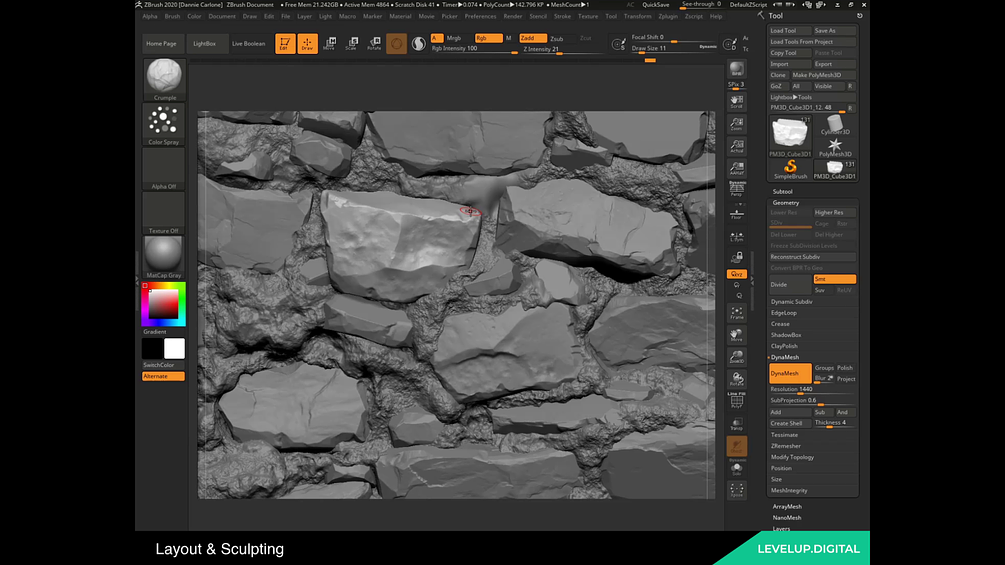Expand the EdgeLoop subsection
This screenshot has width=1005, height=565.
click(x=784, y=313)
